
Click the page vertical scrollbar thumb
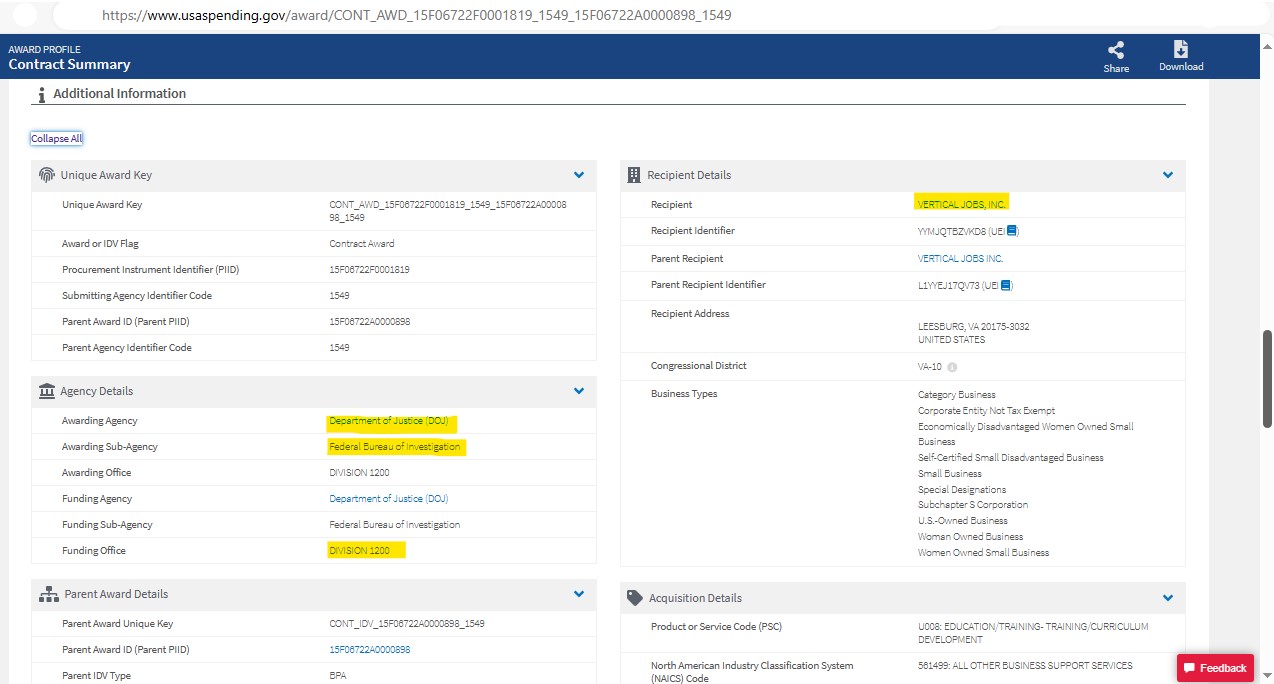[x=1268, y=379]
